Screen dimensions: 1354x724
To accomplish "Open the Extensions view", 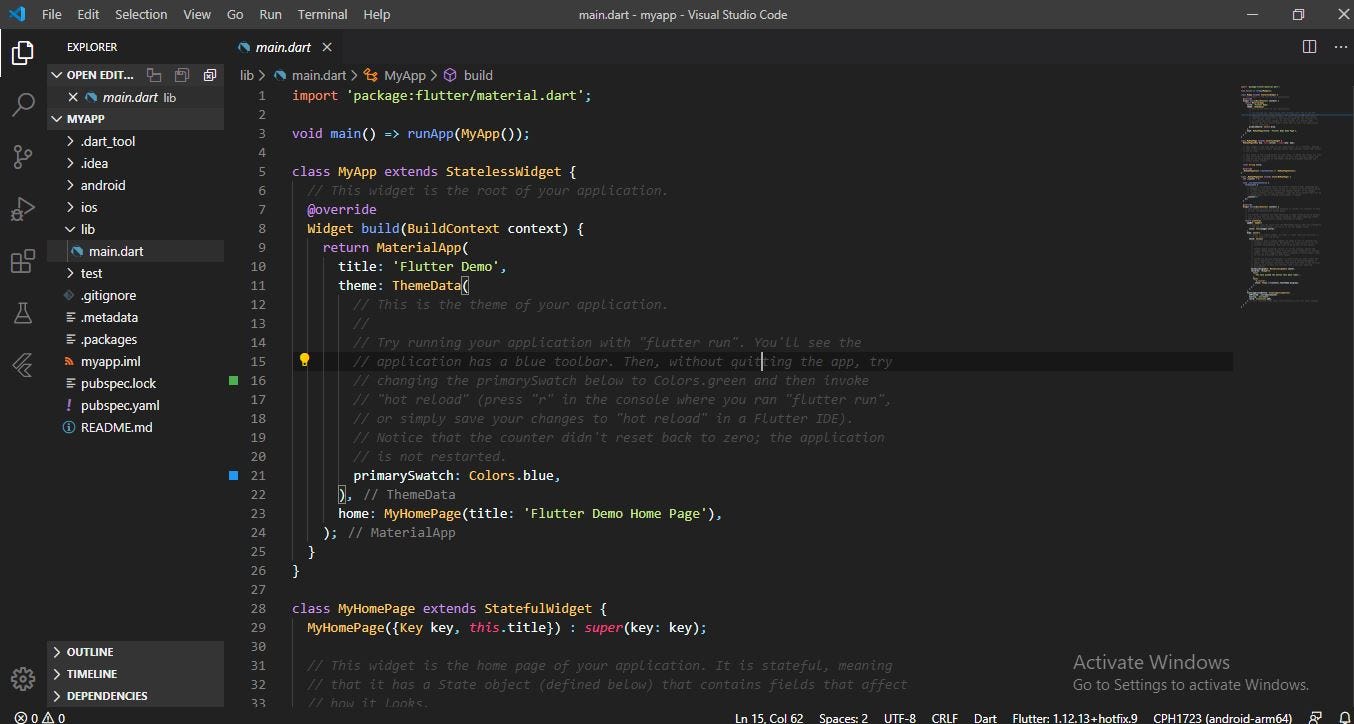I will click(22, 262).
